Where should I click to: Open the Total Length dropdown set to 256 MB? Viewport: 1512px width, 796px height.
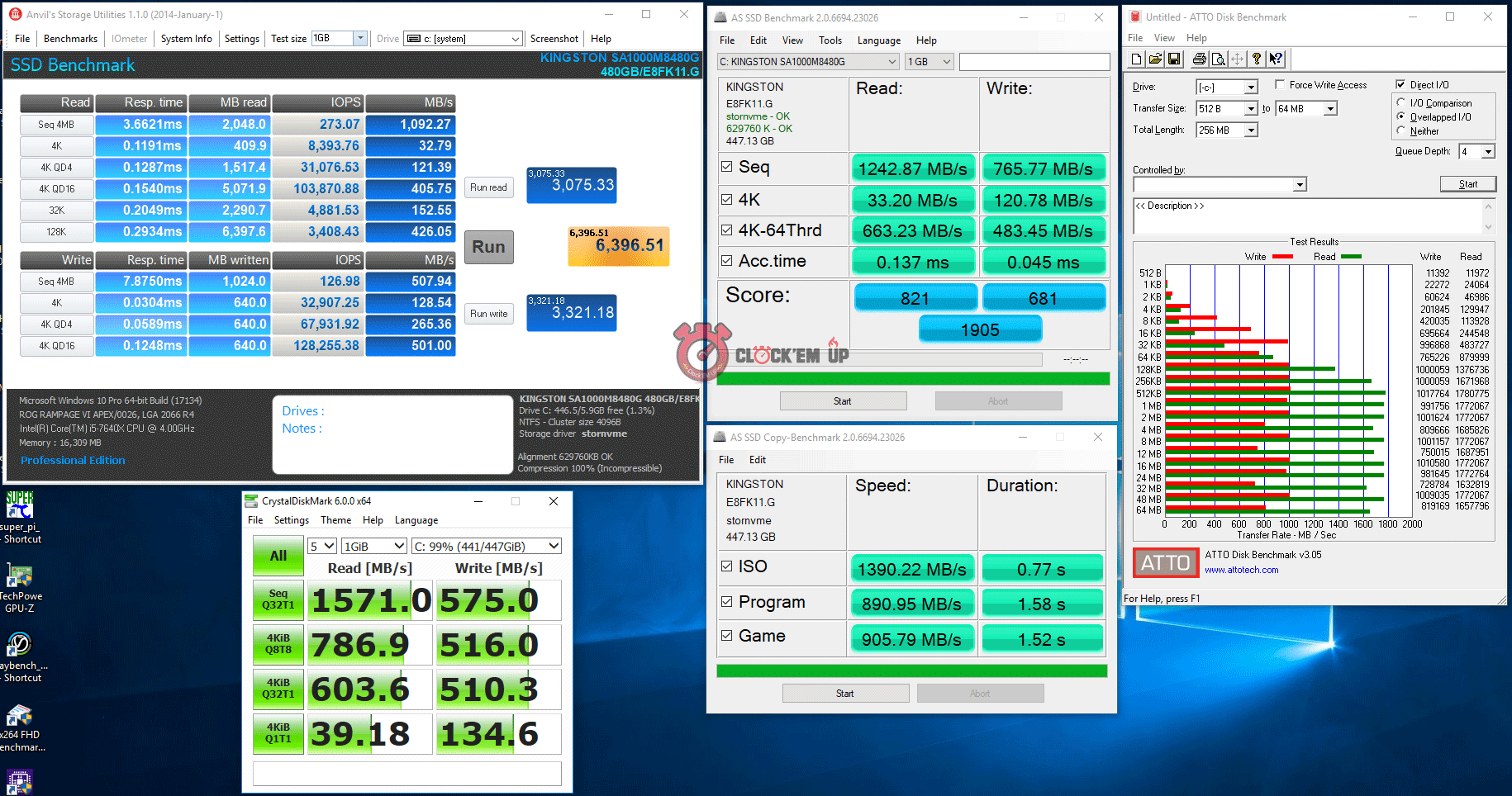pyautogui.click(x=1251, y=130)
